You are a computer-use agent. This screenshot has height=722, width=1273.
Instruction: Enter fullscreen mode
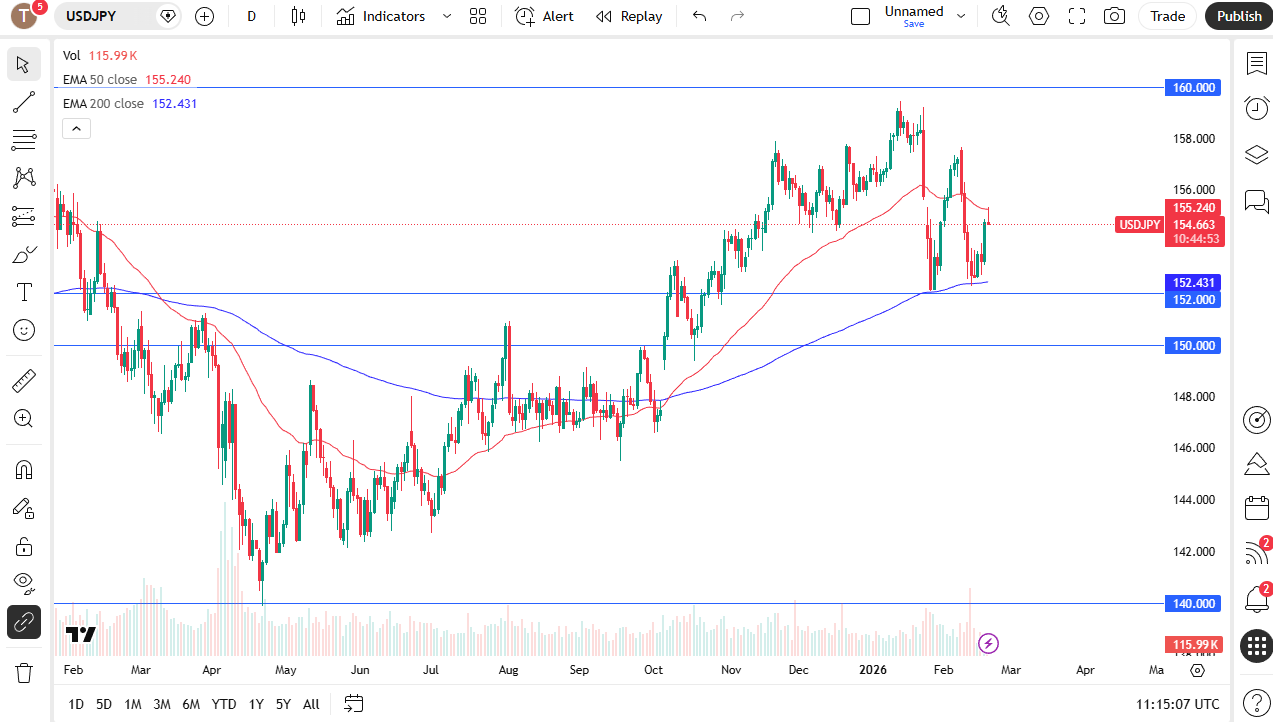click(x=1077, y=16)
